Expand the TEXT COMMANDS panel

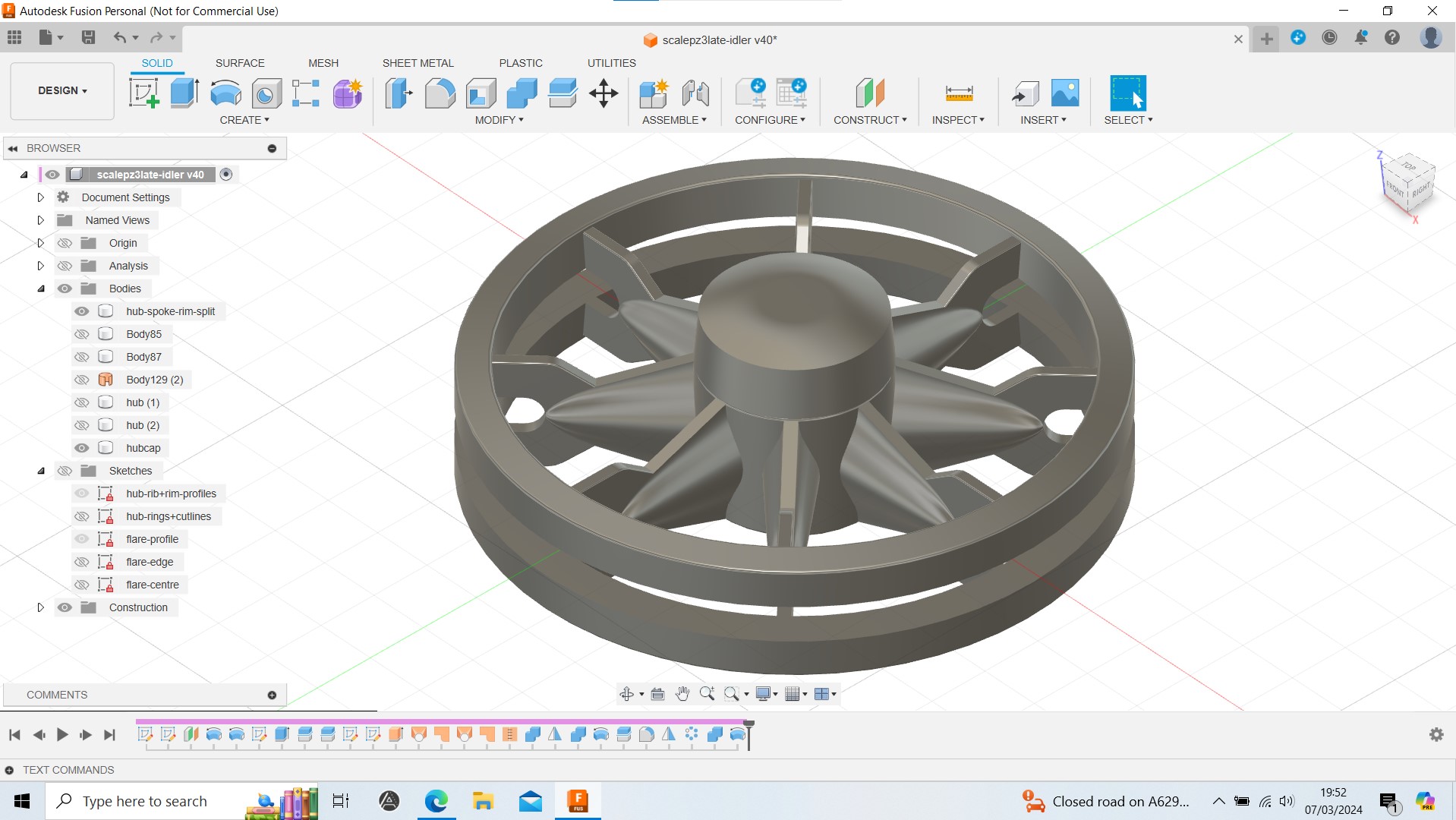tap(9, 770)
